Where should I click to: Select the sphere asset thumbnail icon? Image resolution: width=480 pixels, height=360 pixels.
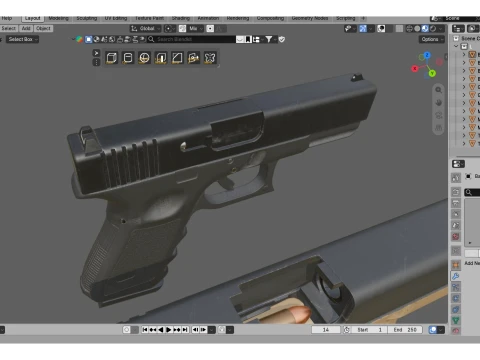point(144,58)
